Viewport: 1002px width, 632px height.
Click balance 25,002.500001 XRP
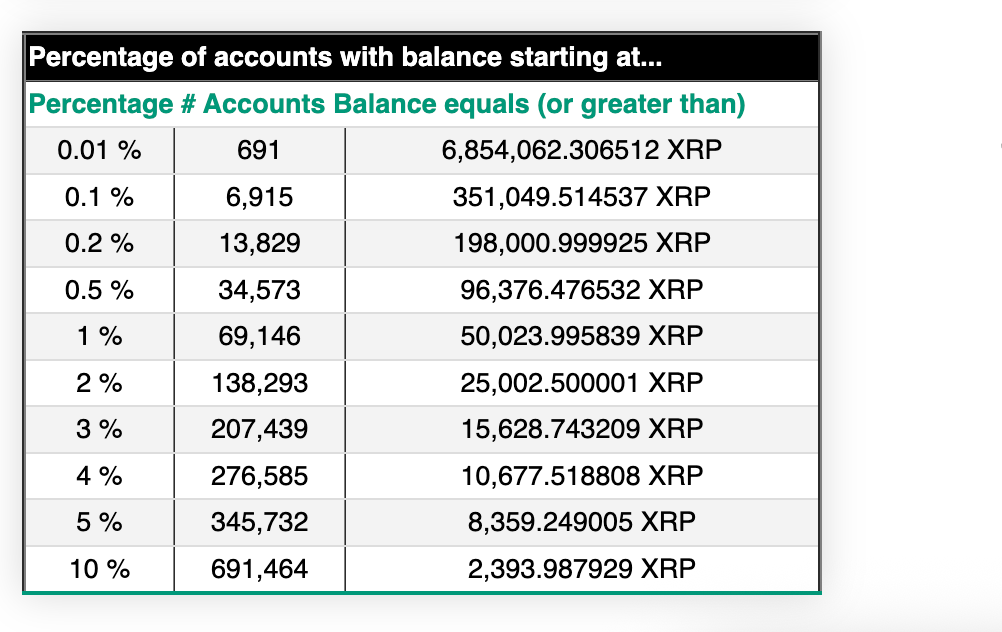click(x=582, y=383)
